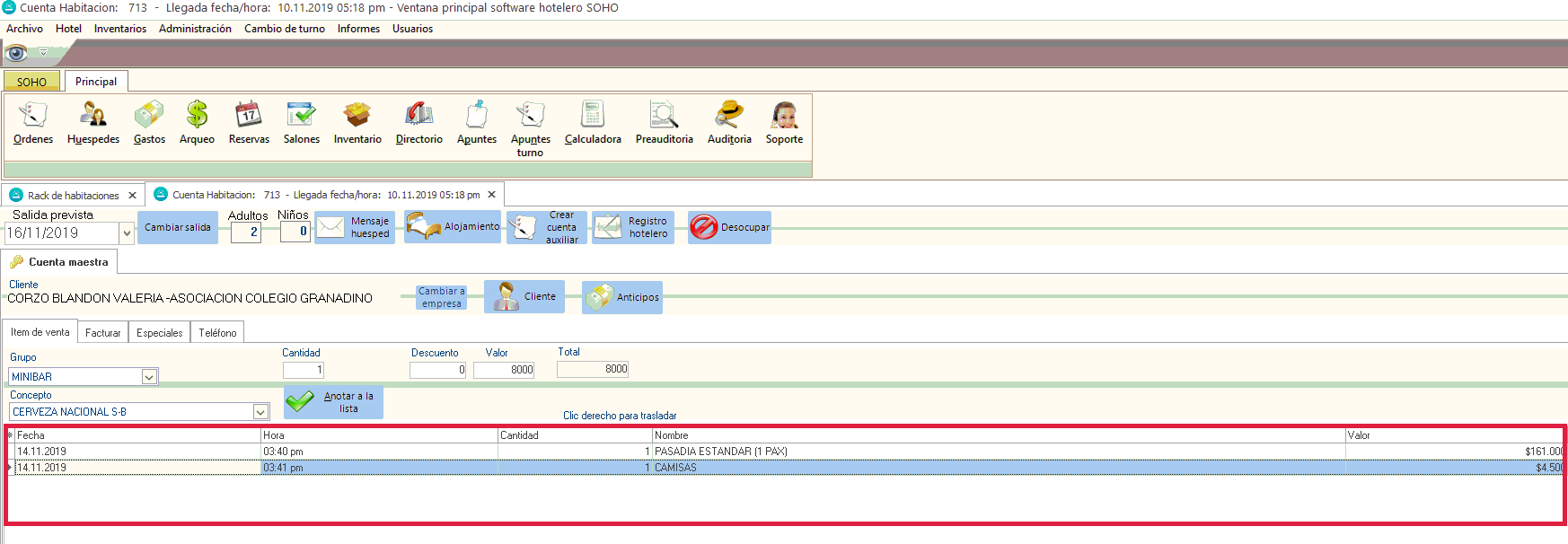Click the Cambiar salida button
This screenshot has width=1568, height=544.
point(178,228)
